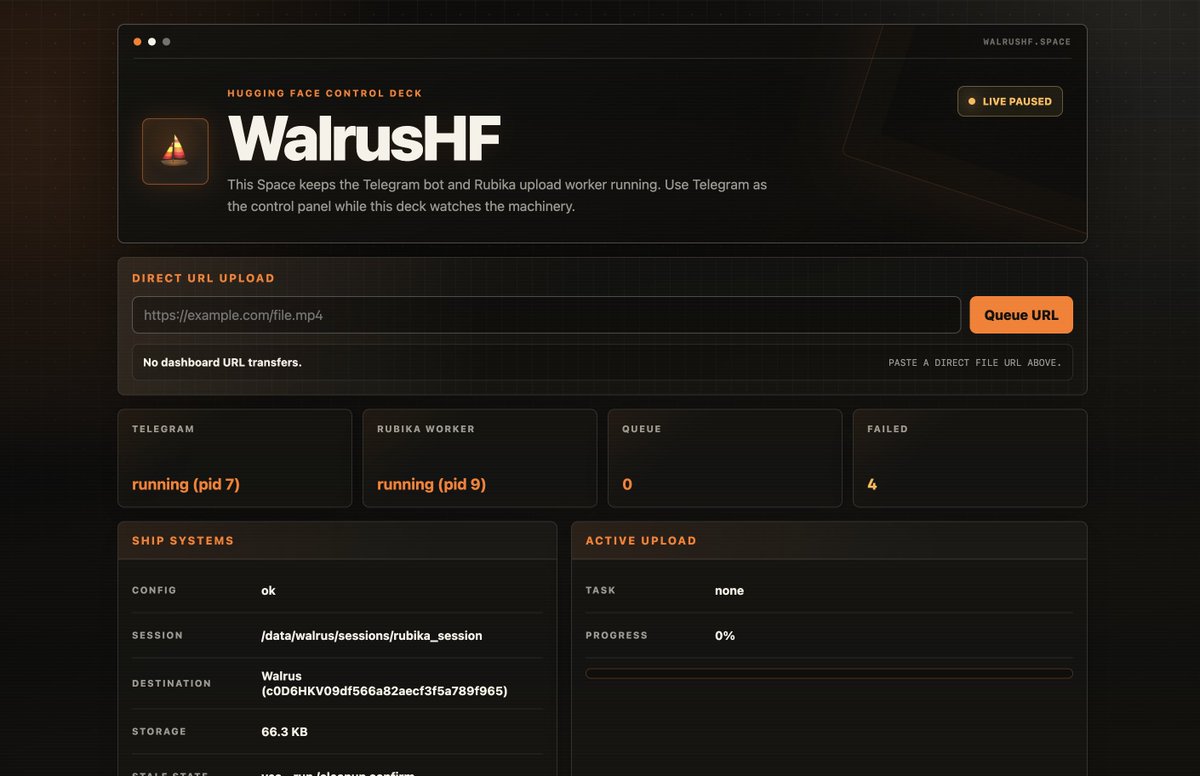
Task: Click the white window dot
Action: tap(152, 42)
